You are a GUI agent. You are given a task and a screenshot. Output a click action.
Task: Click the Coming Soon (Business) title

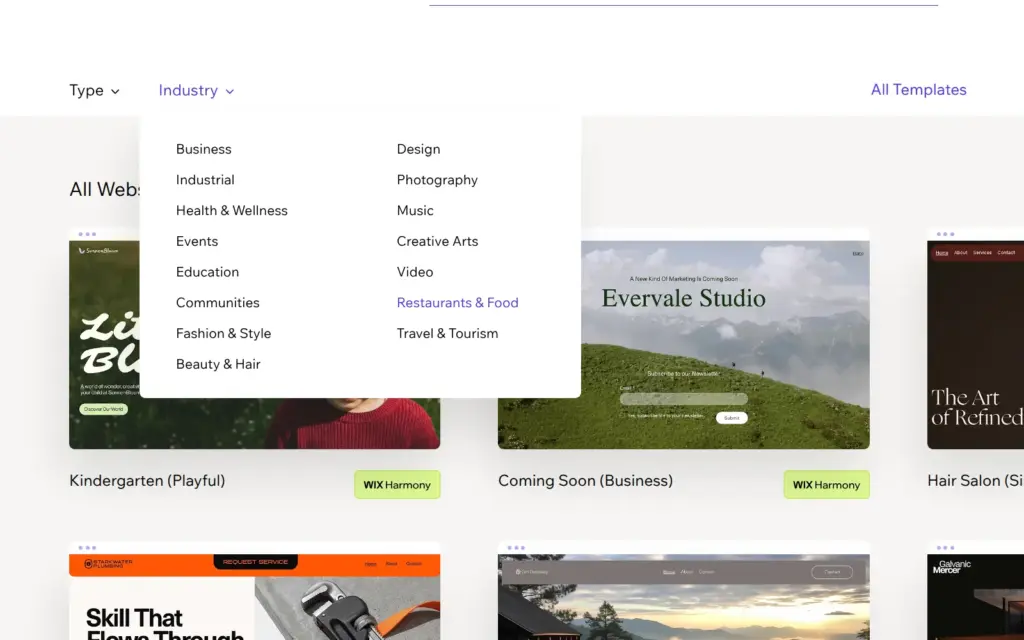[x=585, y=481]
